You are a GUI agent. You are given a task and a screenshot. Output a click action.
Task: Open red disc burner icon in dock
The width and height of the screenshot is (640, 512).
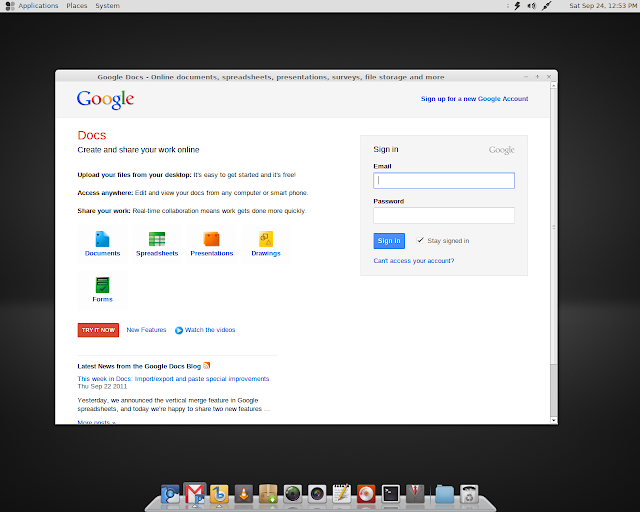point(366,494)
